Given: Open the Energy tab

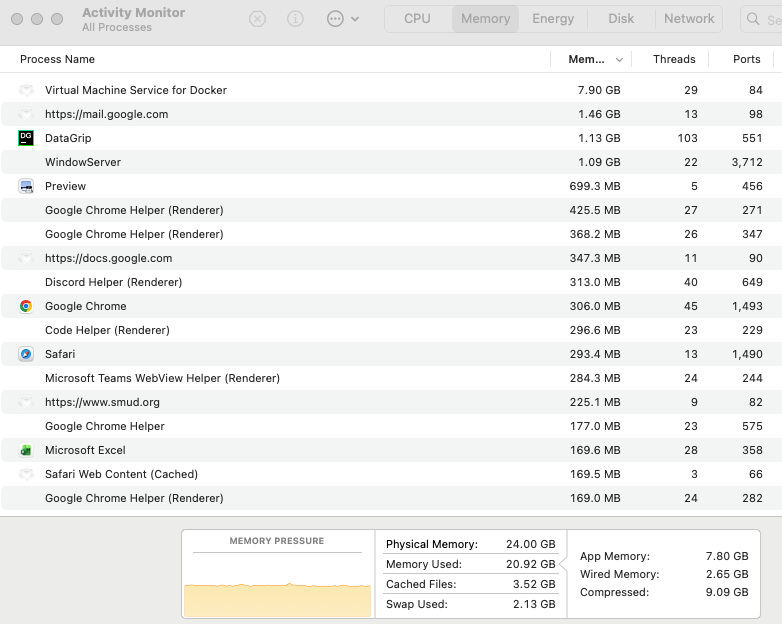Looking at the screenshot, I should click(x=553, y=19).
